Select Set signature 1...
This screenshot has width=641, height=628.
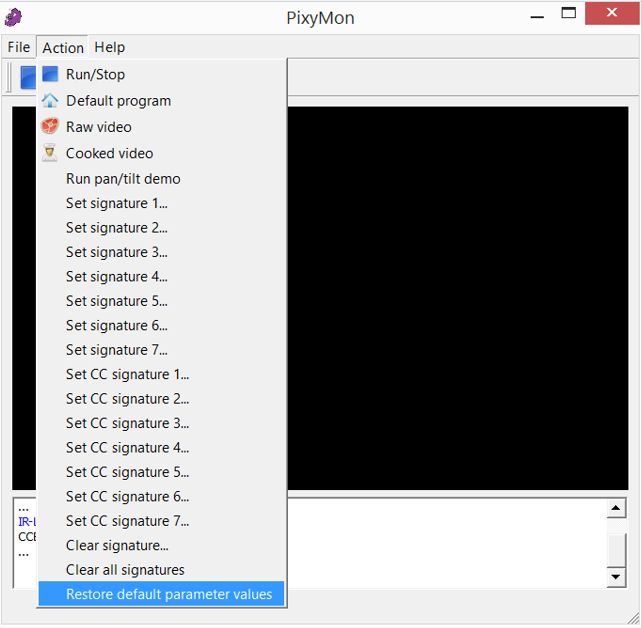161,204
